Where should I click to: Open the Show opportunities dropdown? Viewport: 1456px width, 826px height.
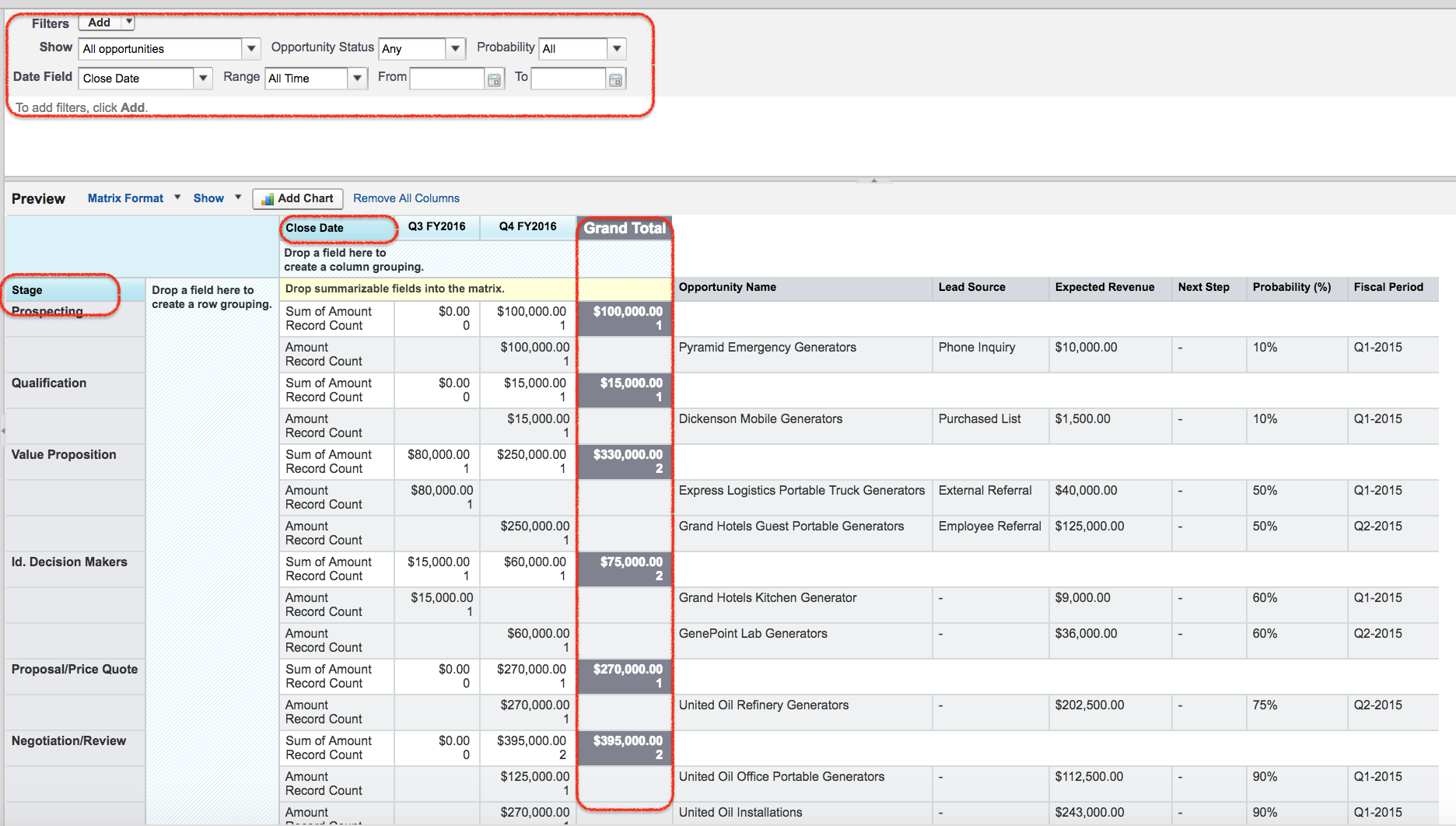[250, 48]
